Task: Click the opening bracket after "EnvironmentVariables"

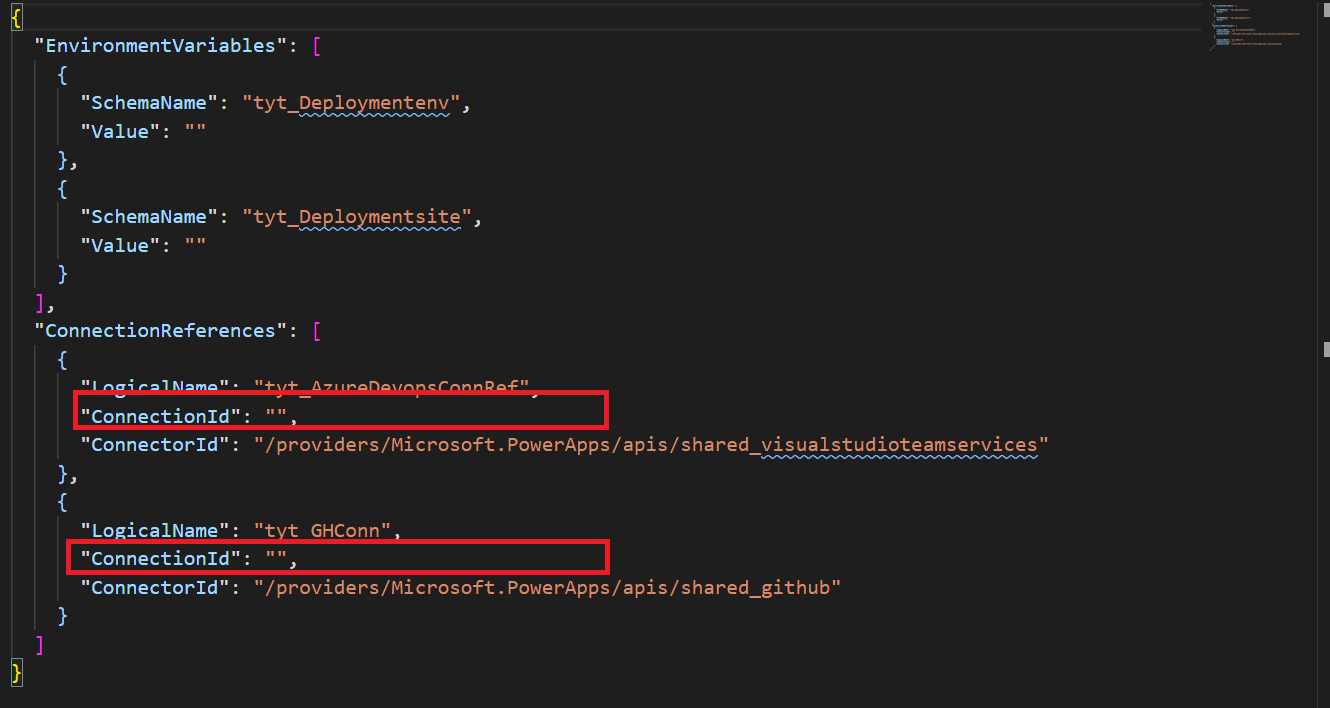Action: point(317,46)
